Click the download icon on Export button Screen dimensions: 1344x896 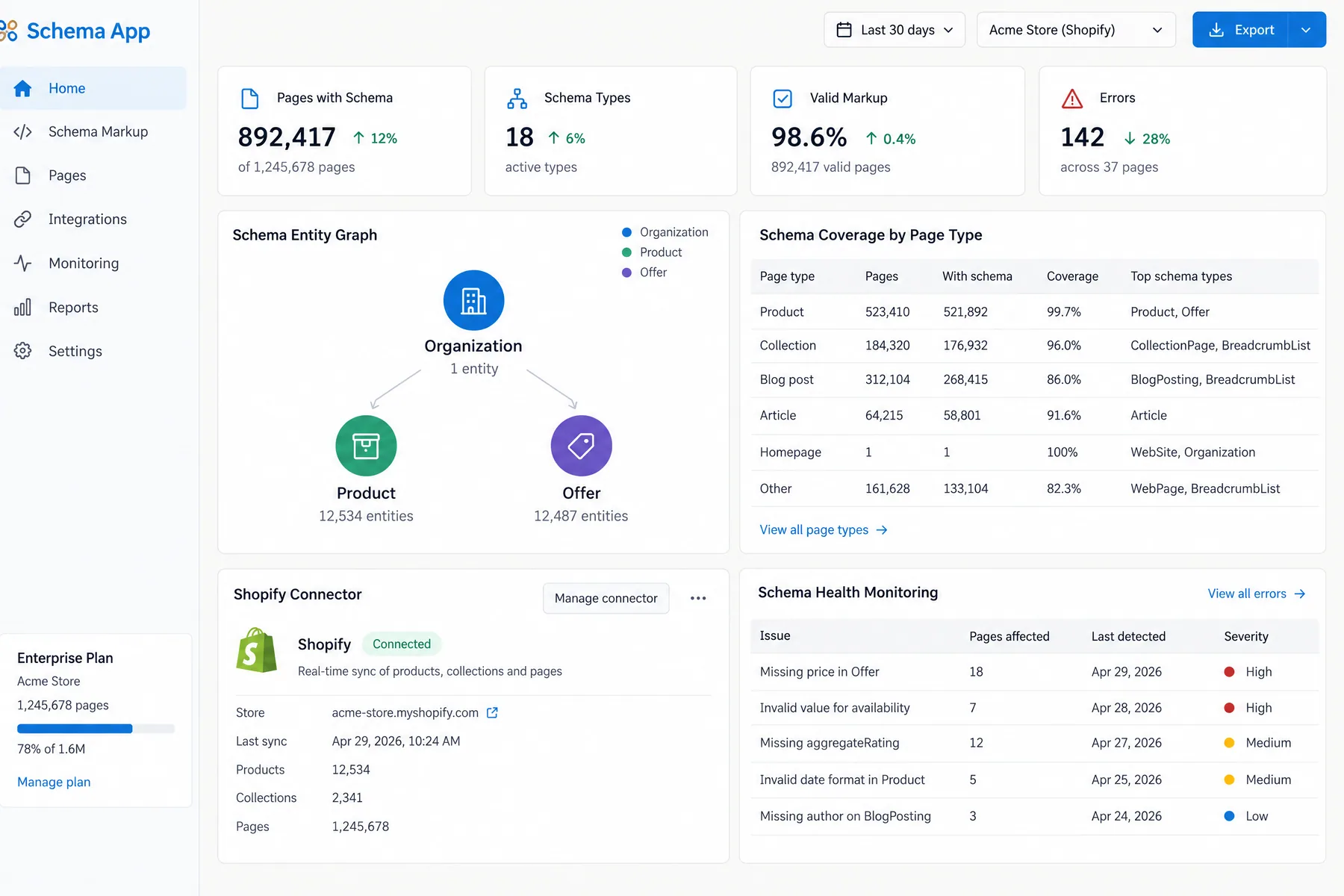pyautogui.click(x=1216, y=30)
